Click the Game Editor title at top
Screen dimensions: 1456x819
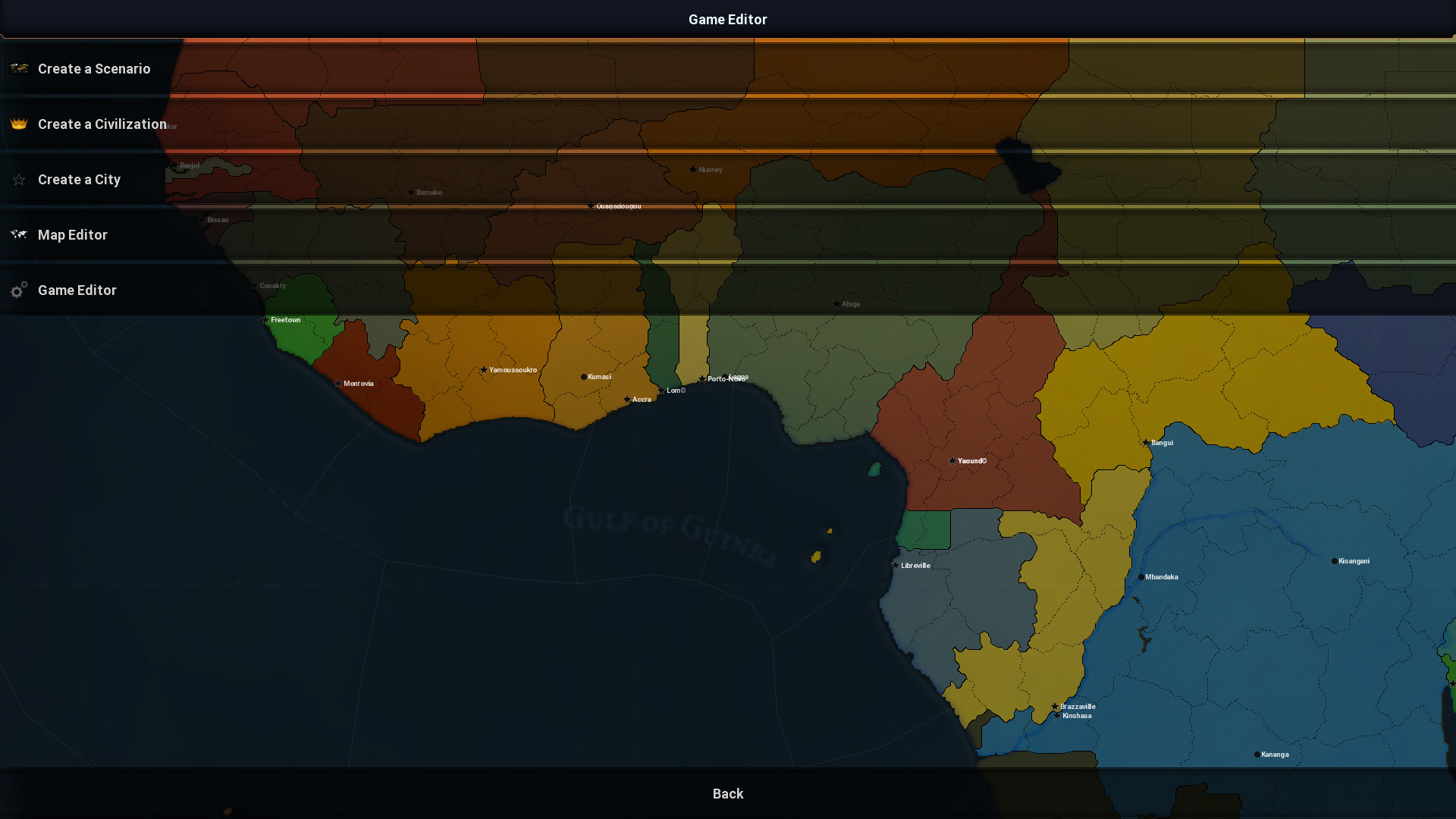click(727, 20)
